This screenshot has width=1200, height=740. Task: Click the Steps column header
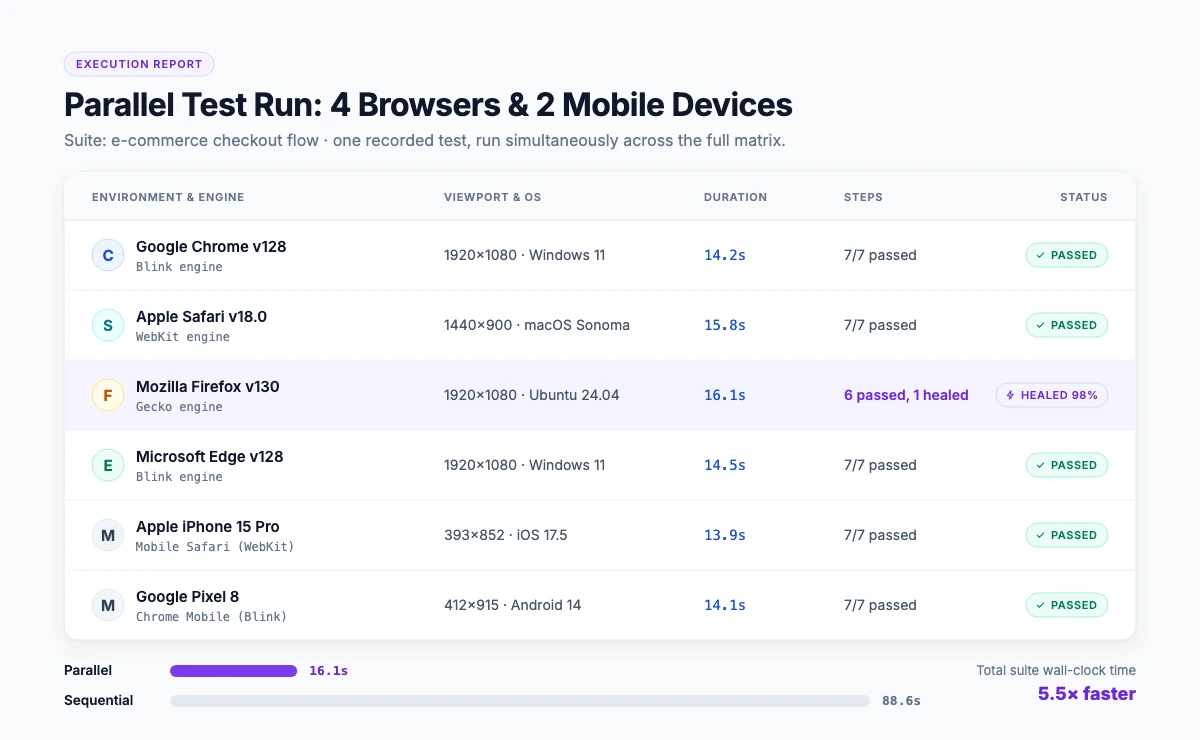click(x=863, y=197)
